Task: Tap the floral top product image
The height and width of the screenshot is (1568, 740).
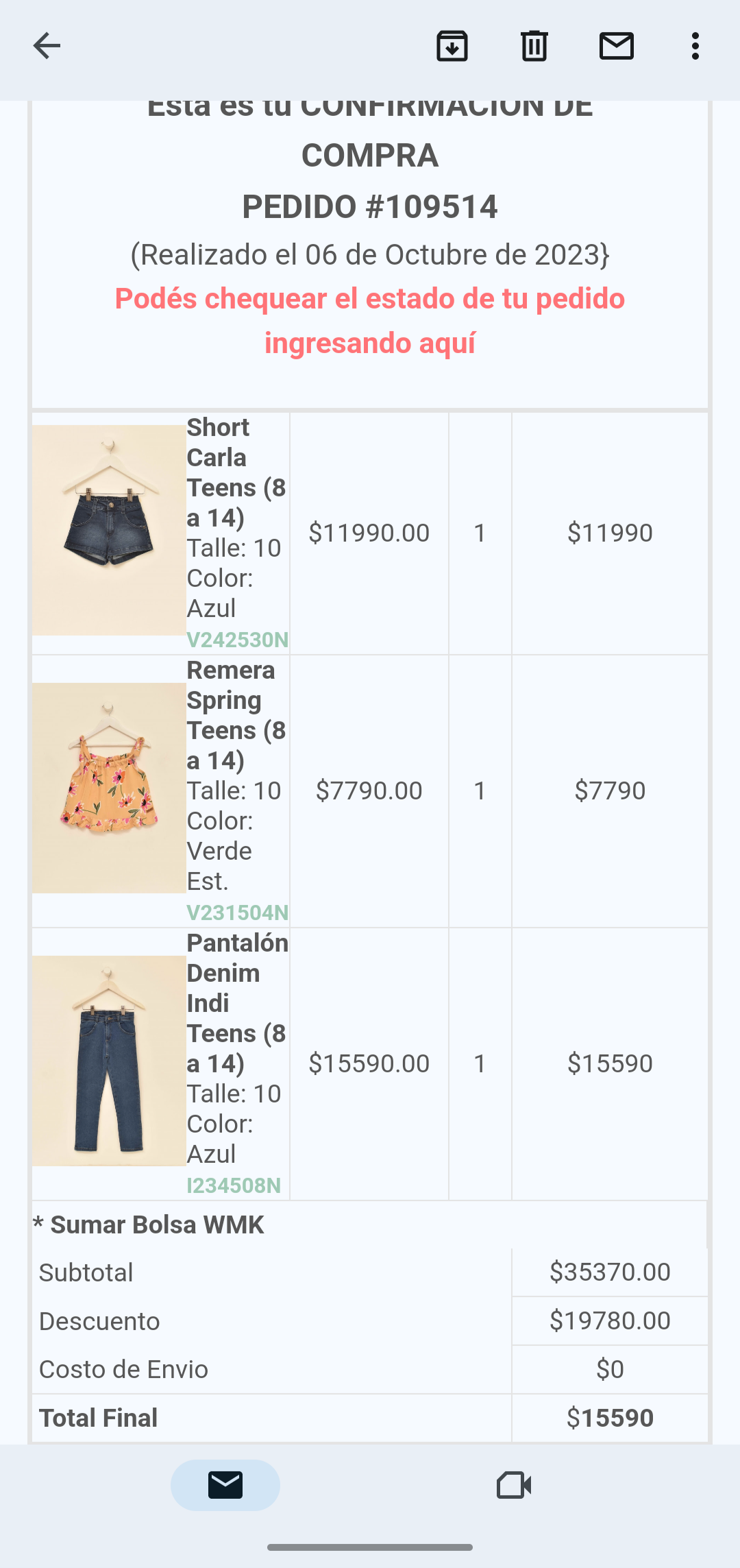Action: [109, 788]
